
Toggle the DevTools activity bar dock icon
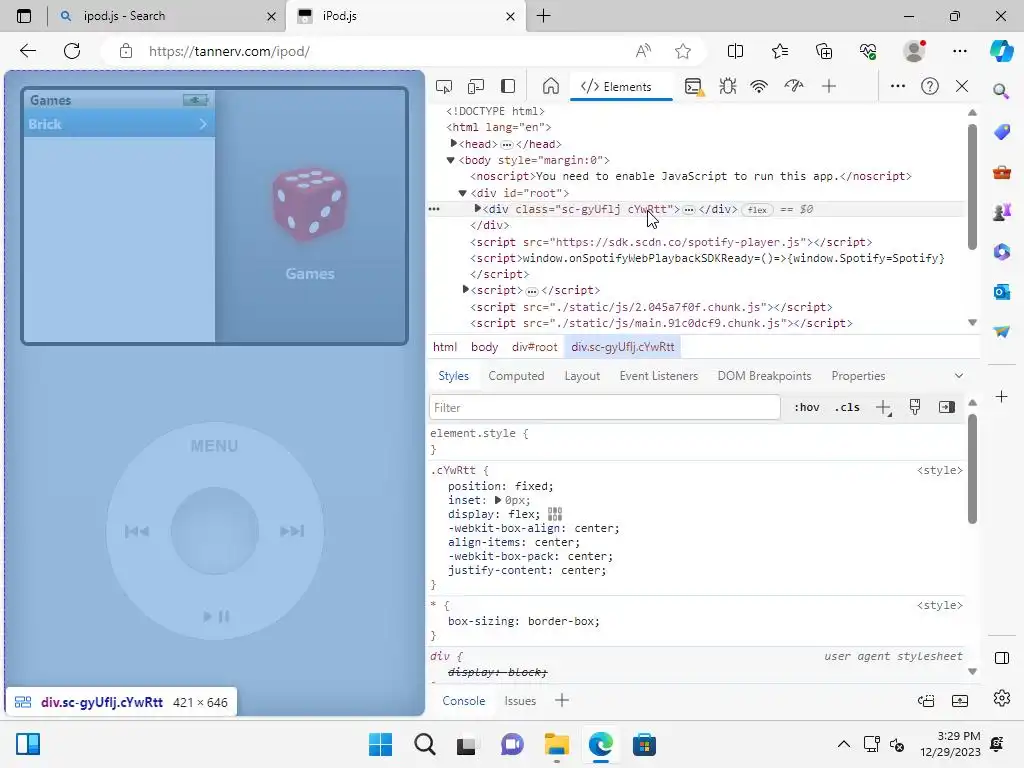click(508, 86)
